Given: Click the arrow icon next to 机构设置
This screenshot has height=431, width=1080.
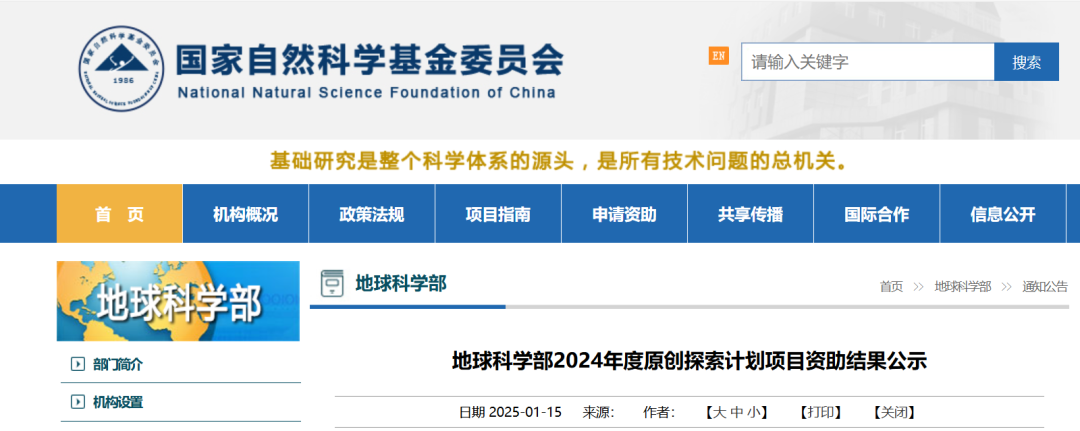Looking at the screenshot, I should (78, 402).
